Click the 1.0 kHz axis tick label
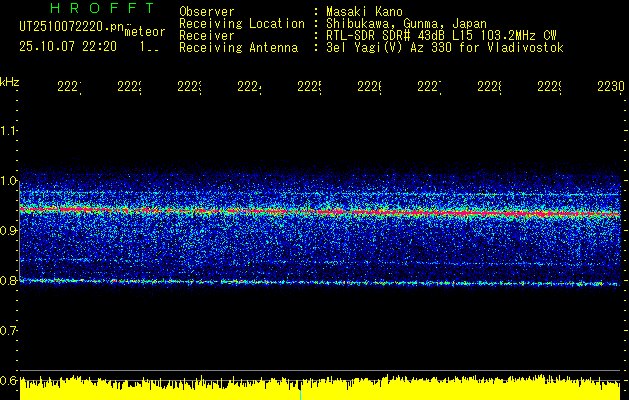Image resolution: width=629 pixels, height=400 pixels. coord(8,181)
